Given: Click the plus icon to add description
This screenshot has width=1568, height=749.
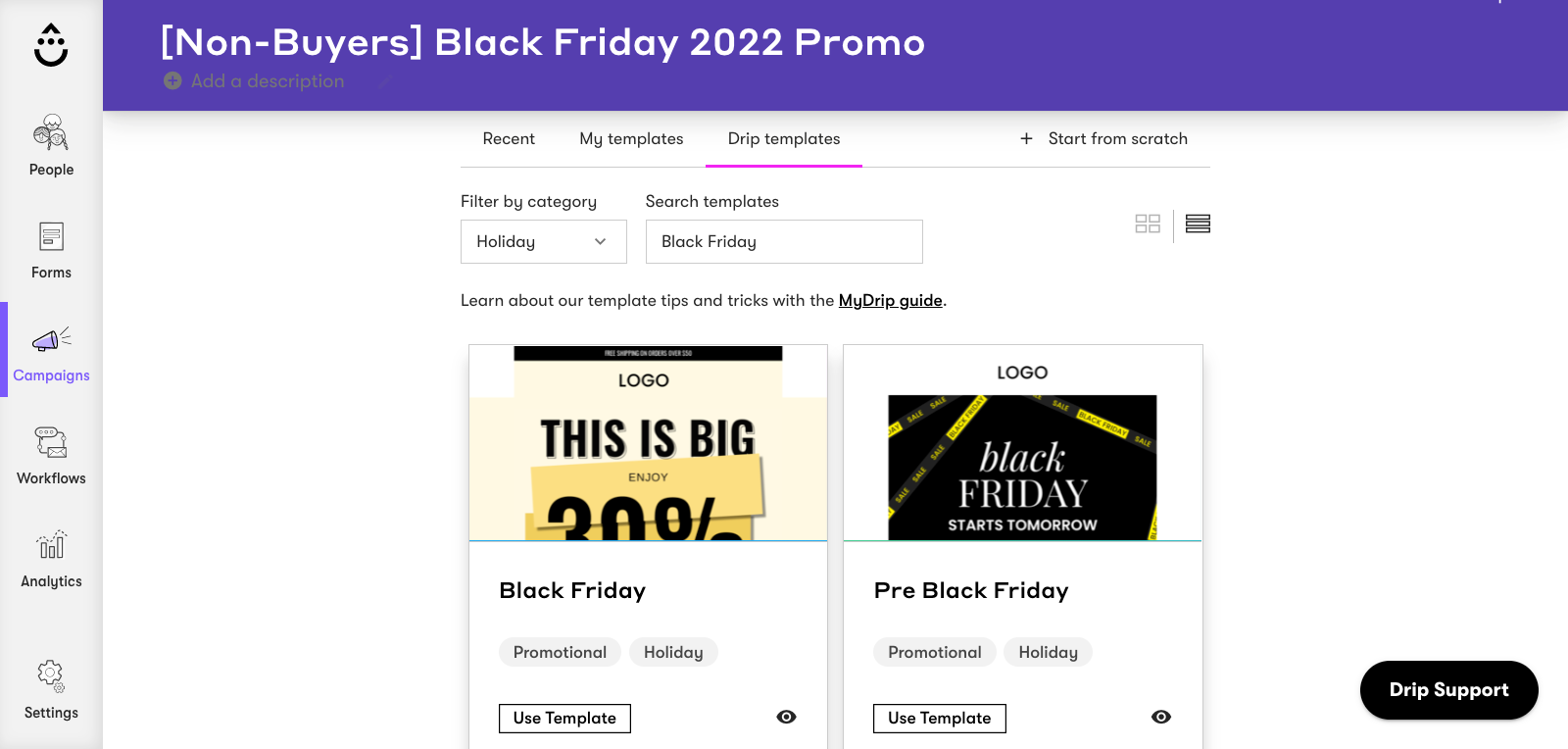Looking at the screenshot, I should coord(172,81).
